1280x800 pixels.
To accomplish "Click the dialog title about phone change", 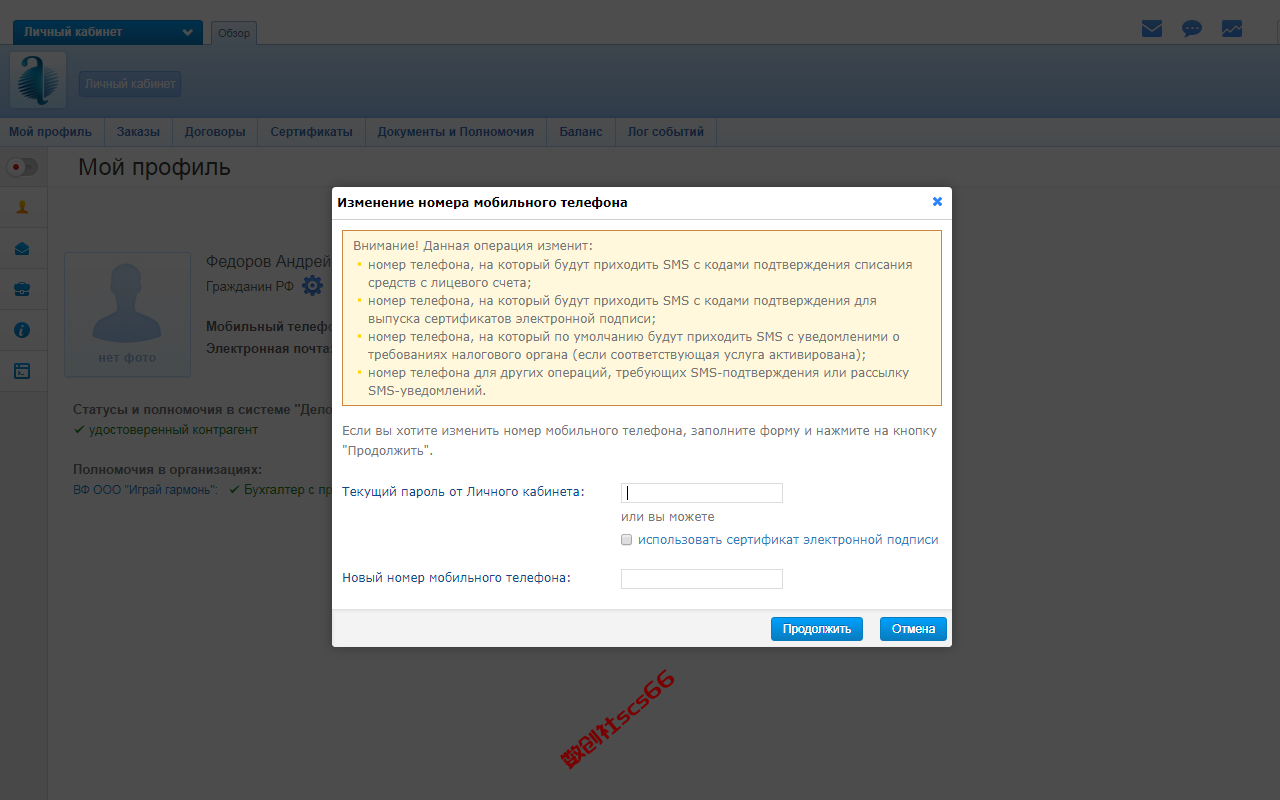I will (482, 202).
